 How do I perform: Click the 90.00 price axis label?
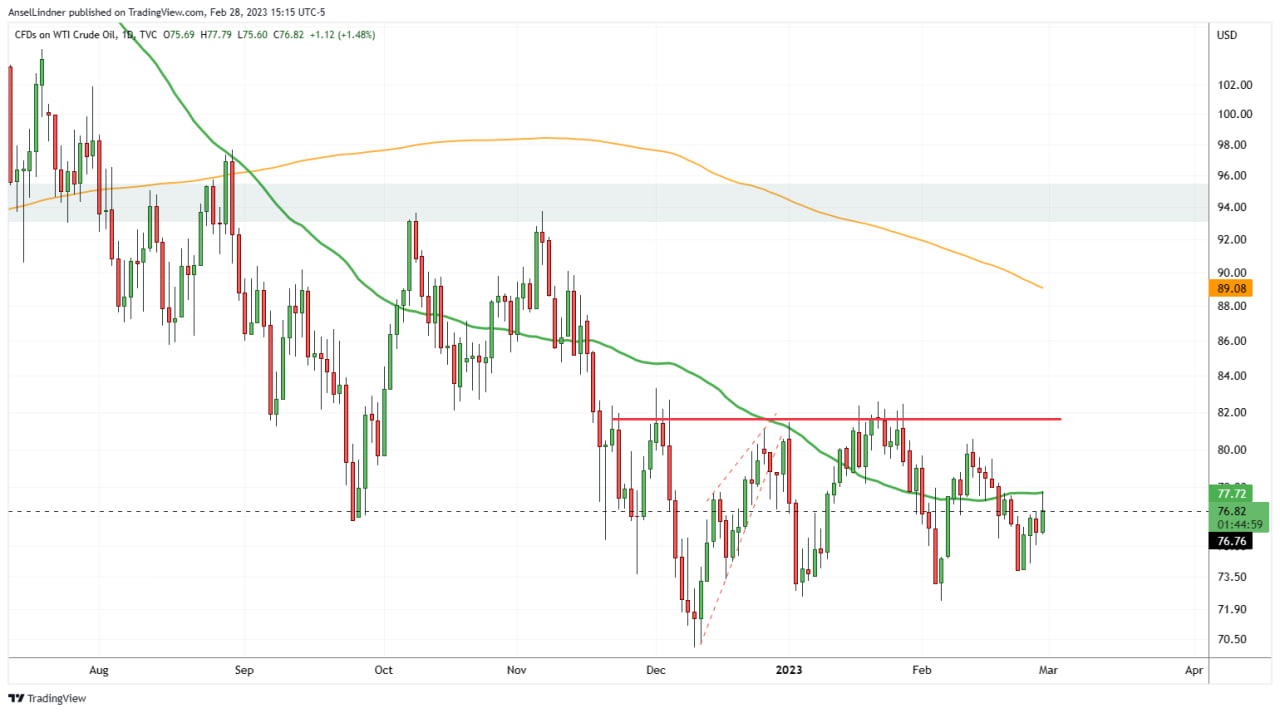coord(1232,273)
